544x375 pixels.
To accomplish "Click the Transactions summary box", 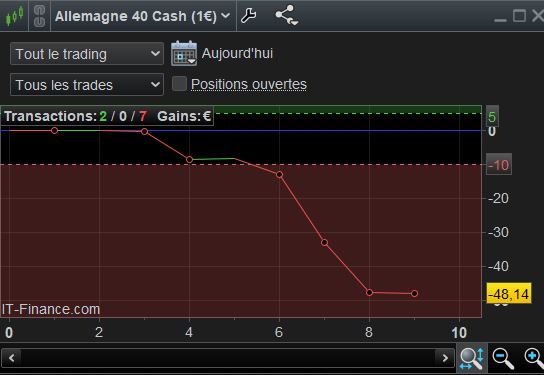I will [x=107, y=116].
